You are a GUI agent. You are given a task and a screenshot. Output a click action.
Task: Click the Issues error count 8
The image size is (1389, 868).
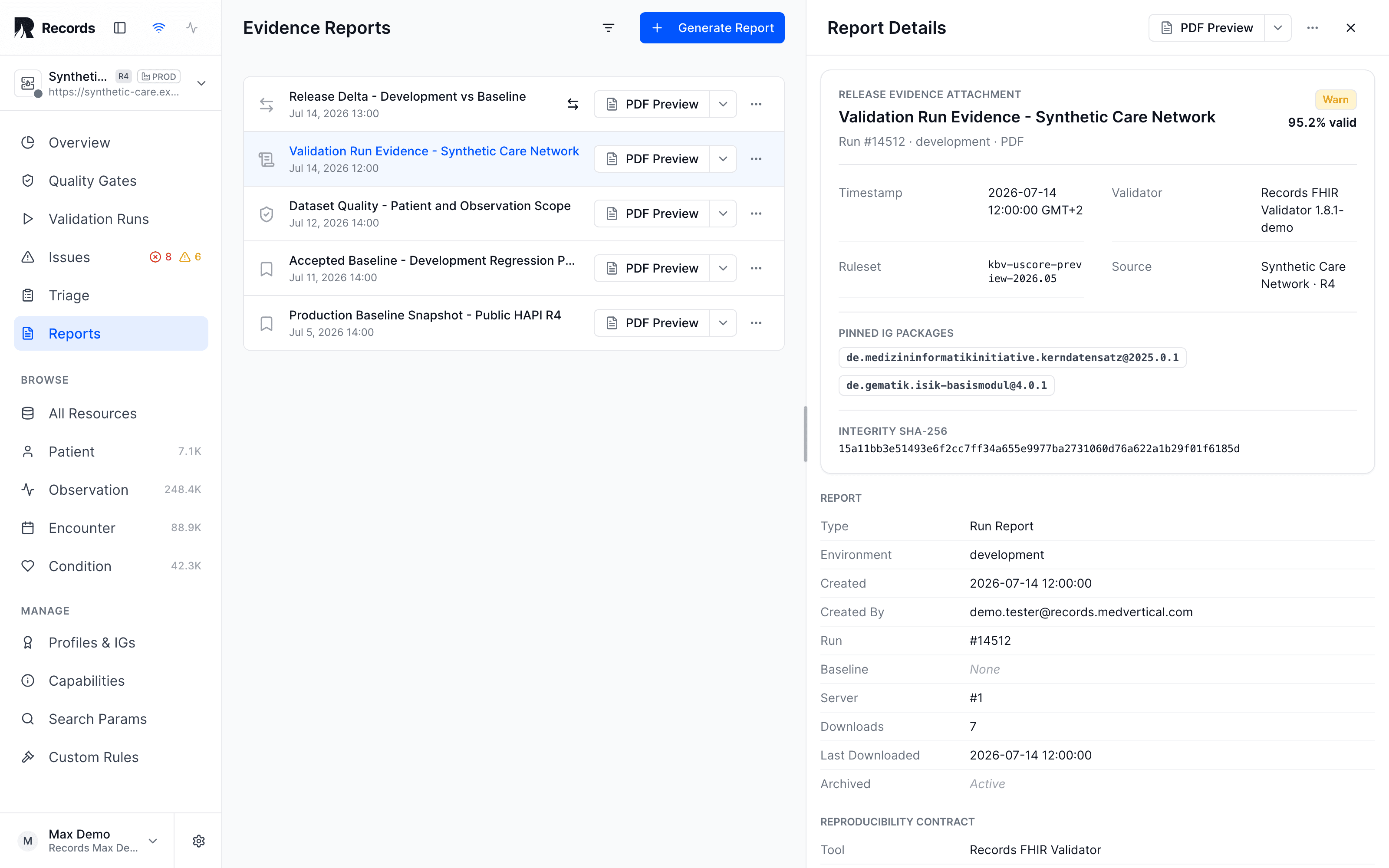(x=161, y=256)
